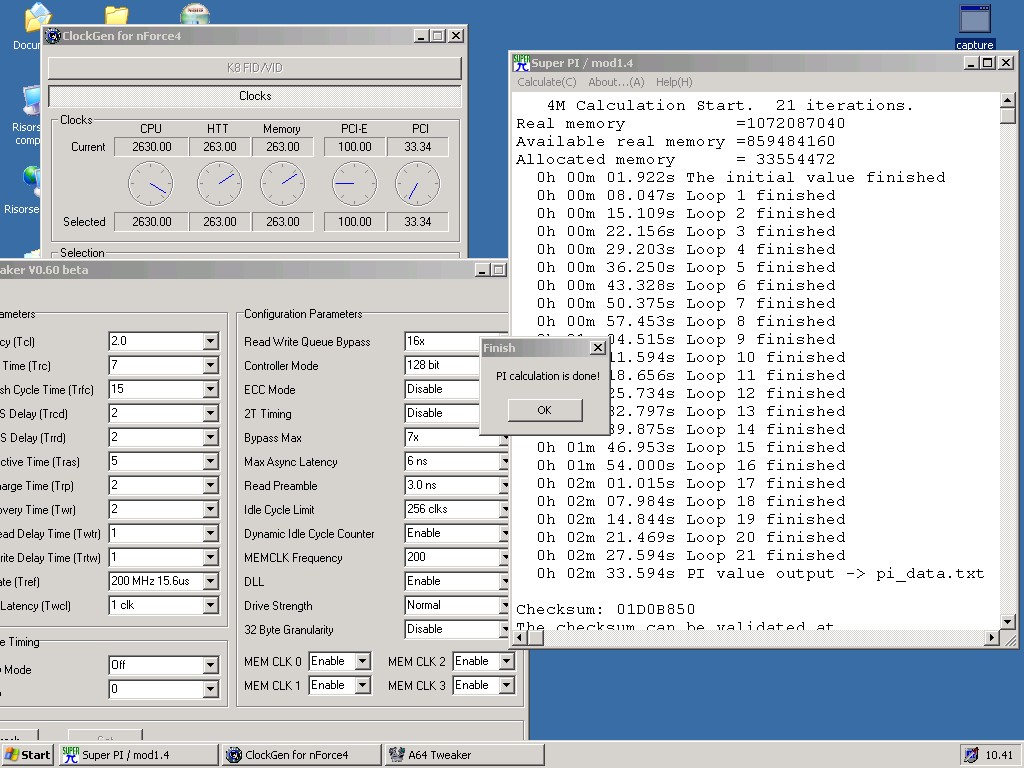This screenshot has height=768, width=1024.
Task: Click the Current CPU clock value 2630.00
Action: pos(152,147)
